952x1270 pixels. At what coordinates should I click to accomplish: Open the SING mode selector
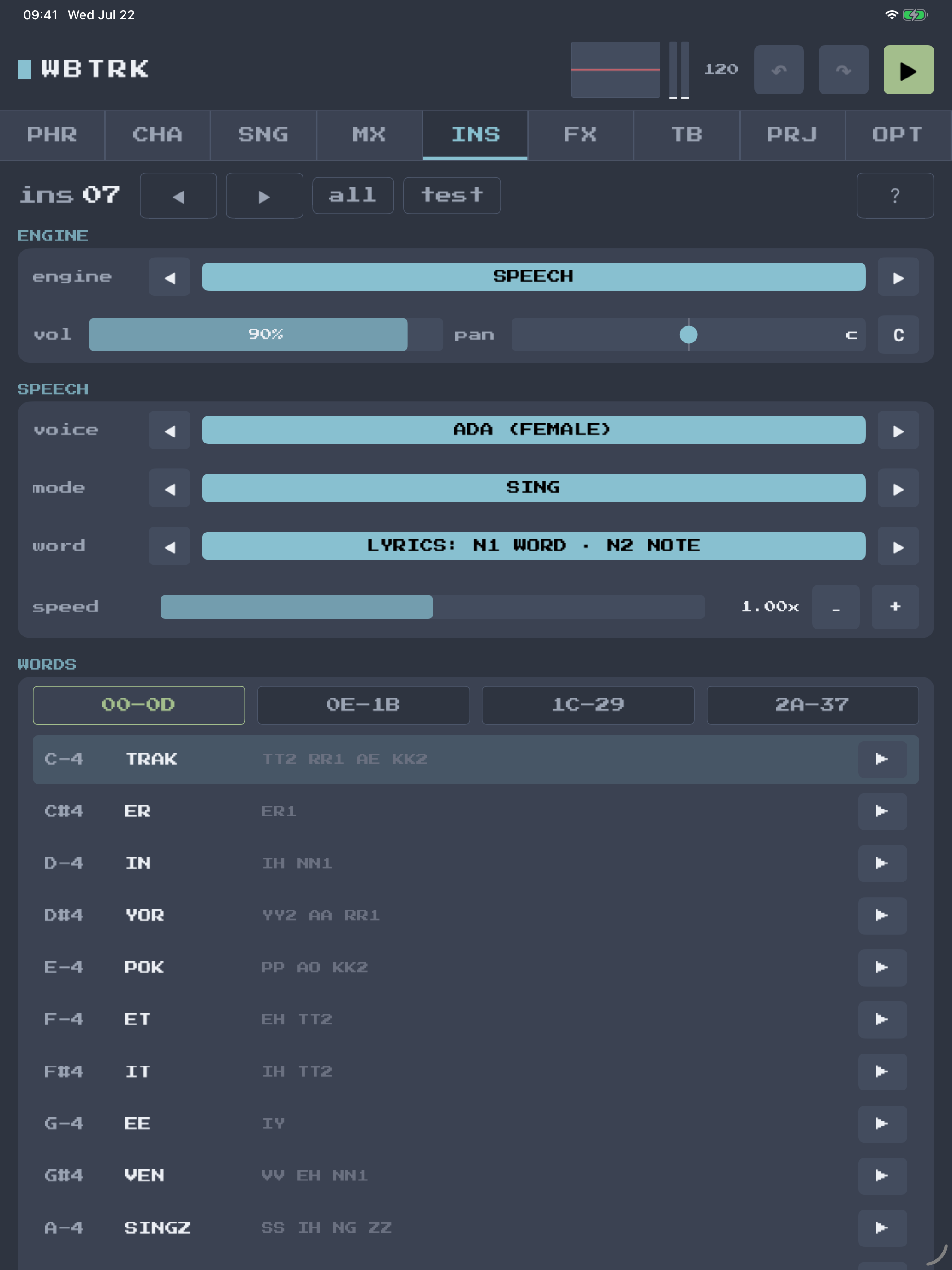534,488
